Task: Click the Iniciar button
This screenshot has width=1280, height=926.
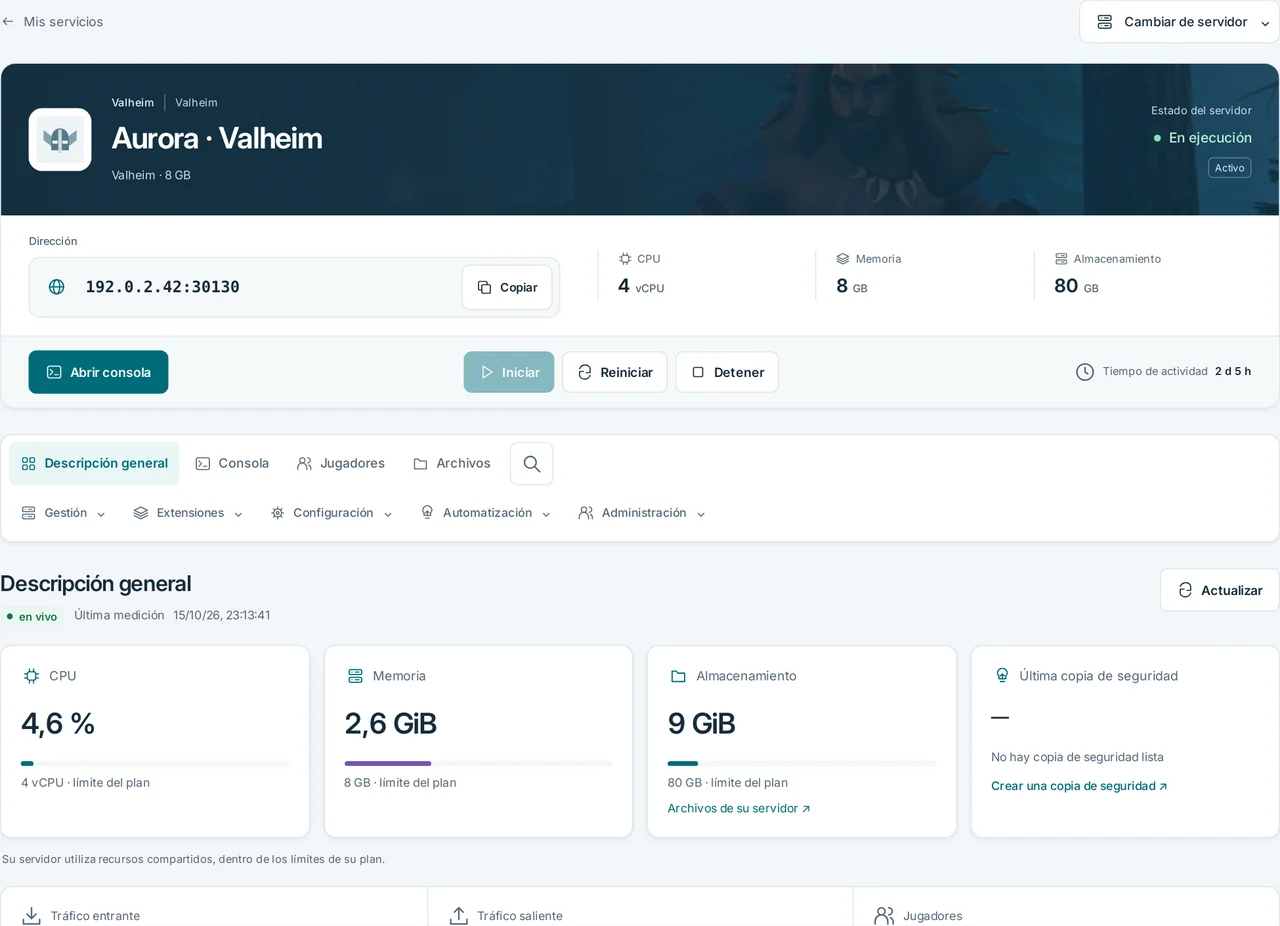Action: click(509, 372)
